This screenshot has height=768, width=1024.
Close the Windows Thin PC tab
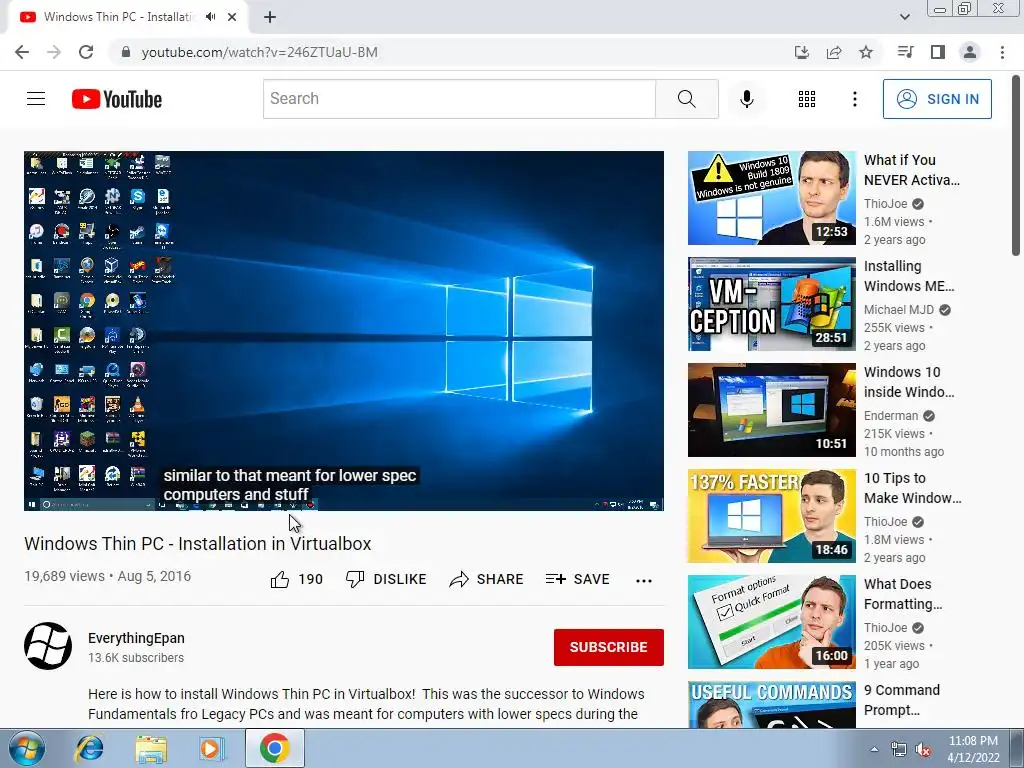pyautogui.click(x=232, y=17)
